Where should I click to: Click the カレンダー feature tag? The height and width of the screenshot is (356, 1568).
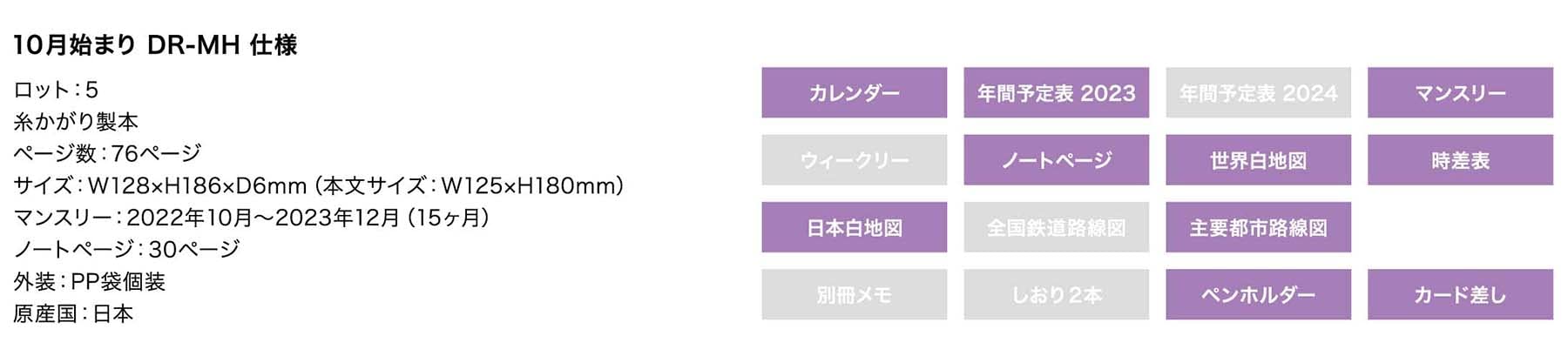click(854, 92)
